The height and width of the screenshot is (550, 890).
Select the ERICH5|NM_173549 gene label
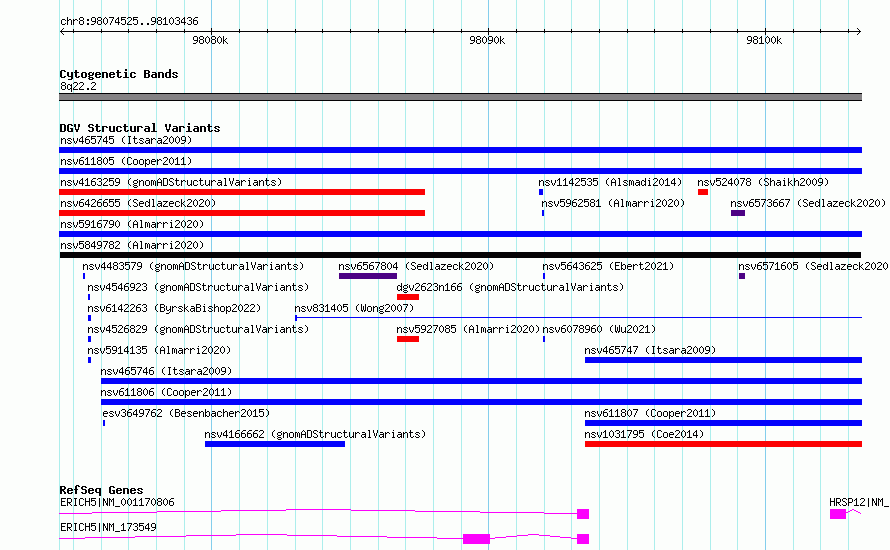coord(108,527)
